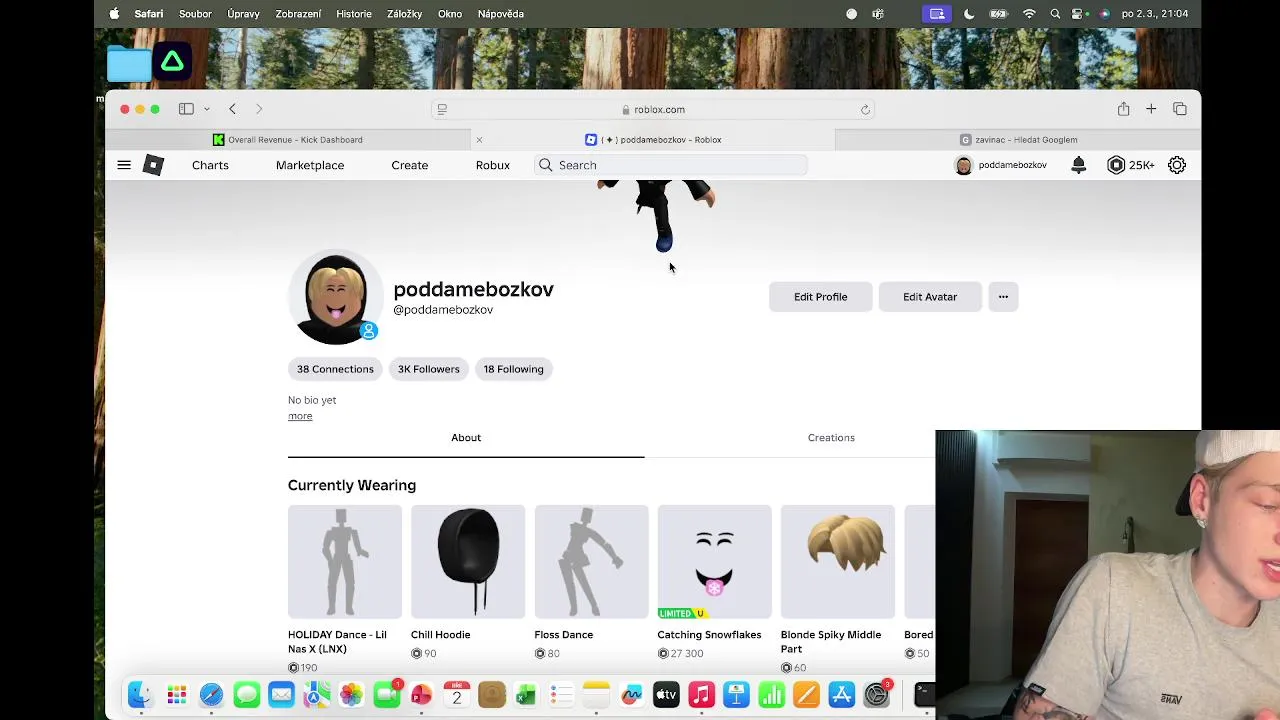Open App Store from the Dock
The width and height of the screenshot is (1280, 720).
pyautogui.click(x=841, y=694)
